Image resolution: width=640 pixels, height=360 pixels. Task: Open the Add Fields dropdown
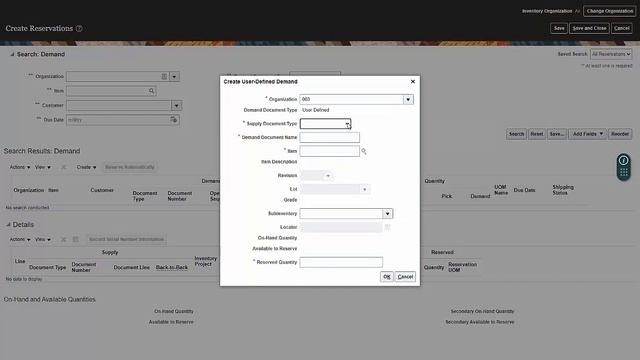point(588,134)
